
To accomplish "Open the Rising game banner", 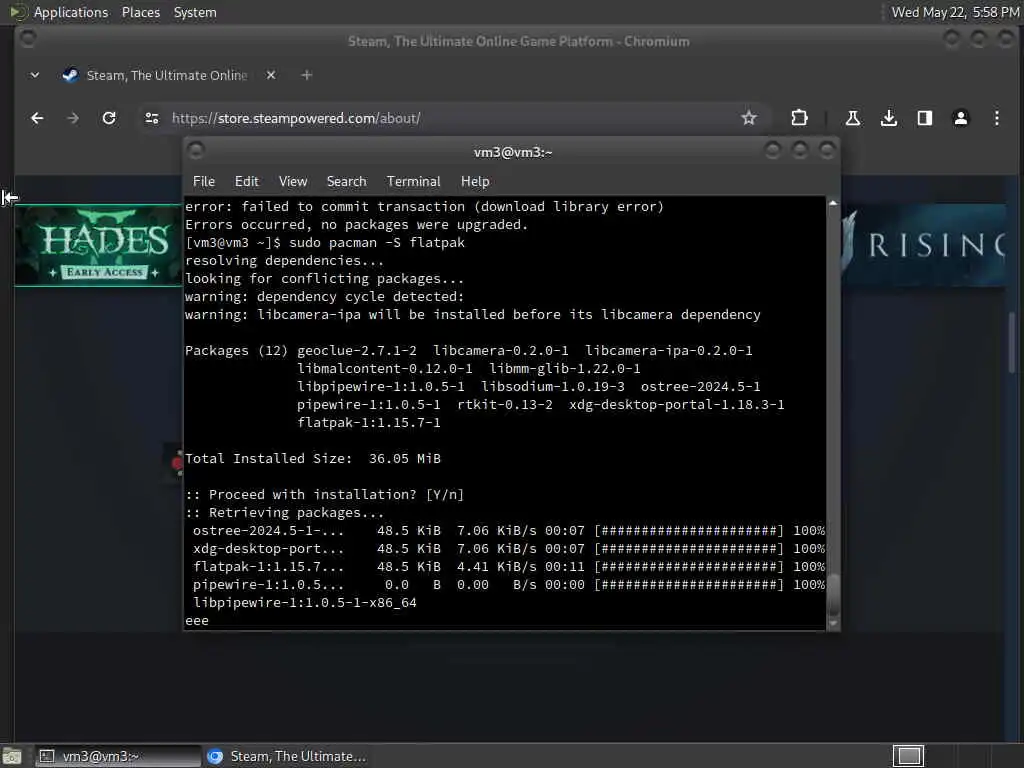I will pos(922,246).
